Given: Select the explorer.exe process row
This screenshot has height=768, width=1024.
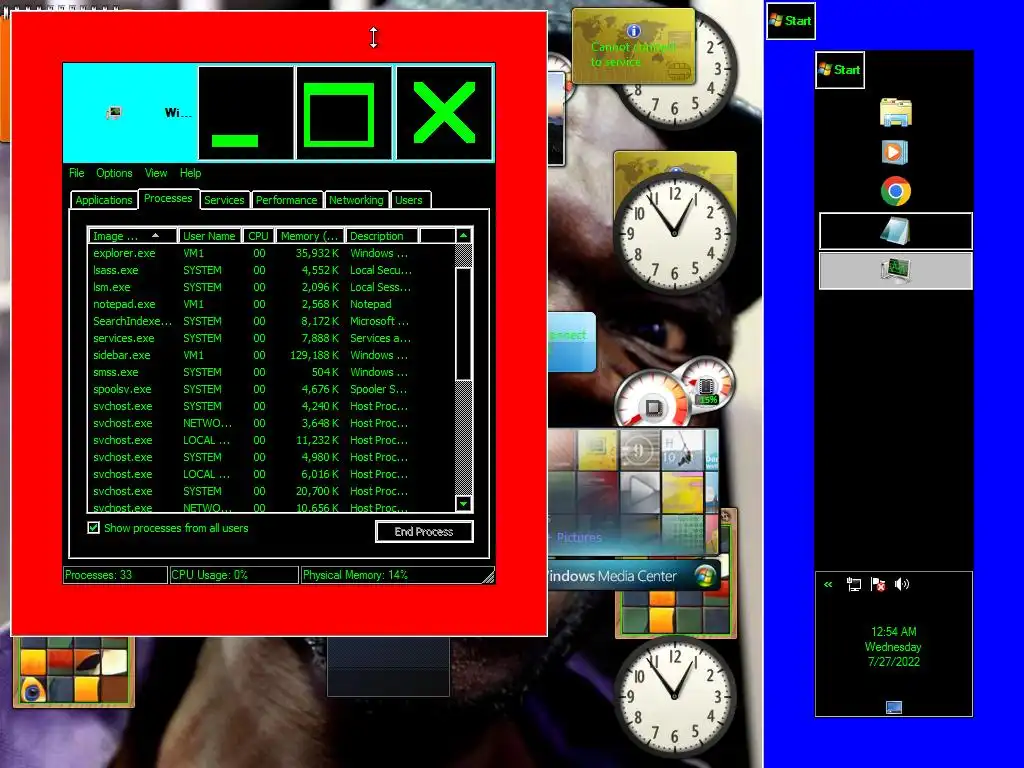Looking at the screenshot, I should 271,253.
